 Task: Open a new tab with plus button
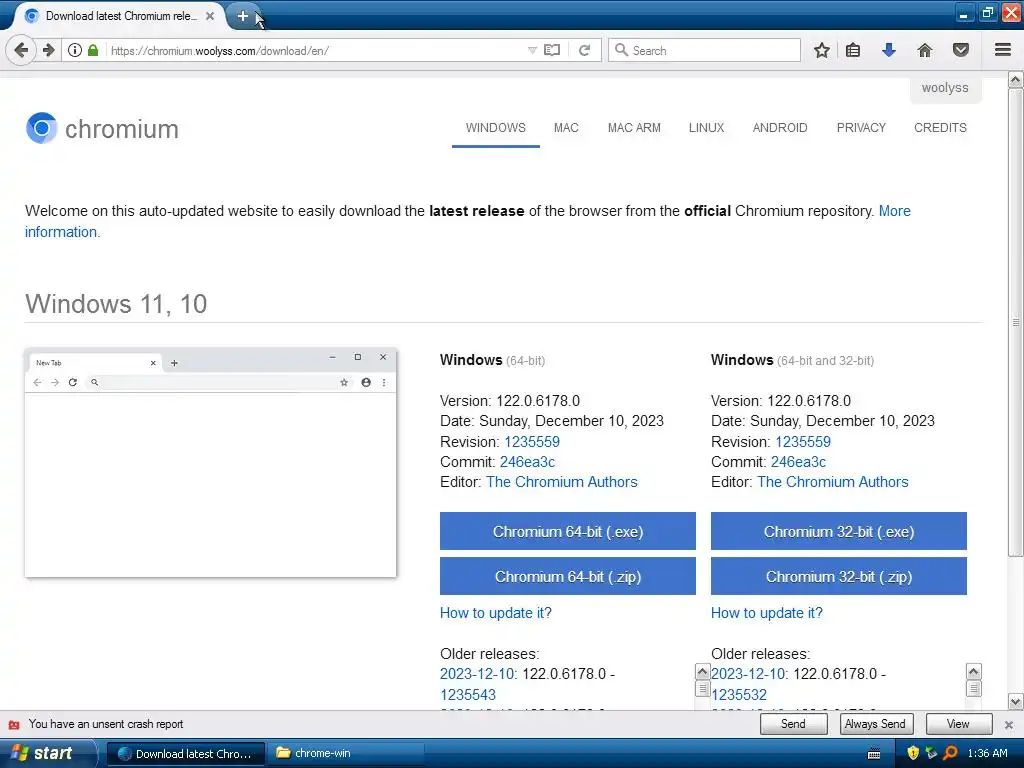(x=242, y=16)
